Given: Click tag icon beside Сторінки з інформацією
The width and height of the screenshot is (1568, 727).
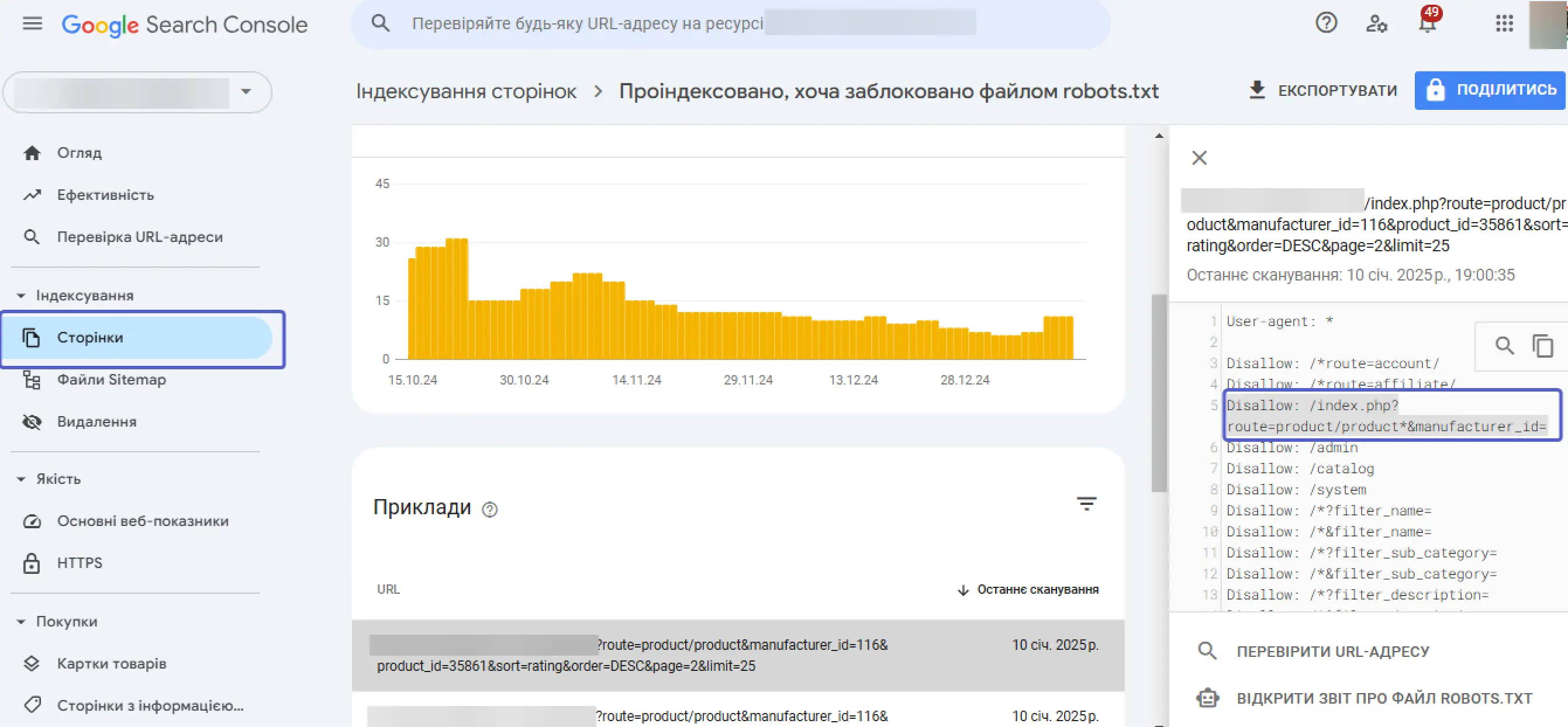Looking at the screenshot, I should click(32, 705).
